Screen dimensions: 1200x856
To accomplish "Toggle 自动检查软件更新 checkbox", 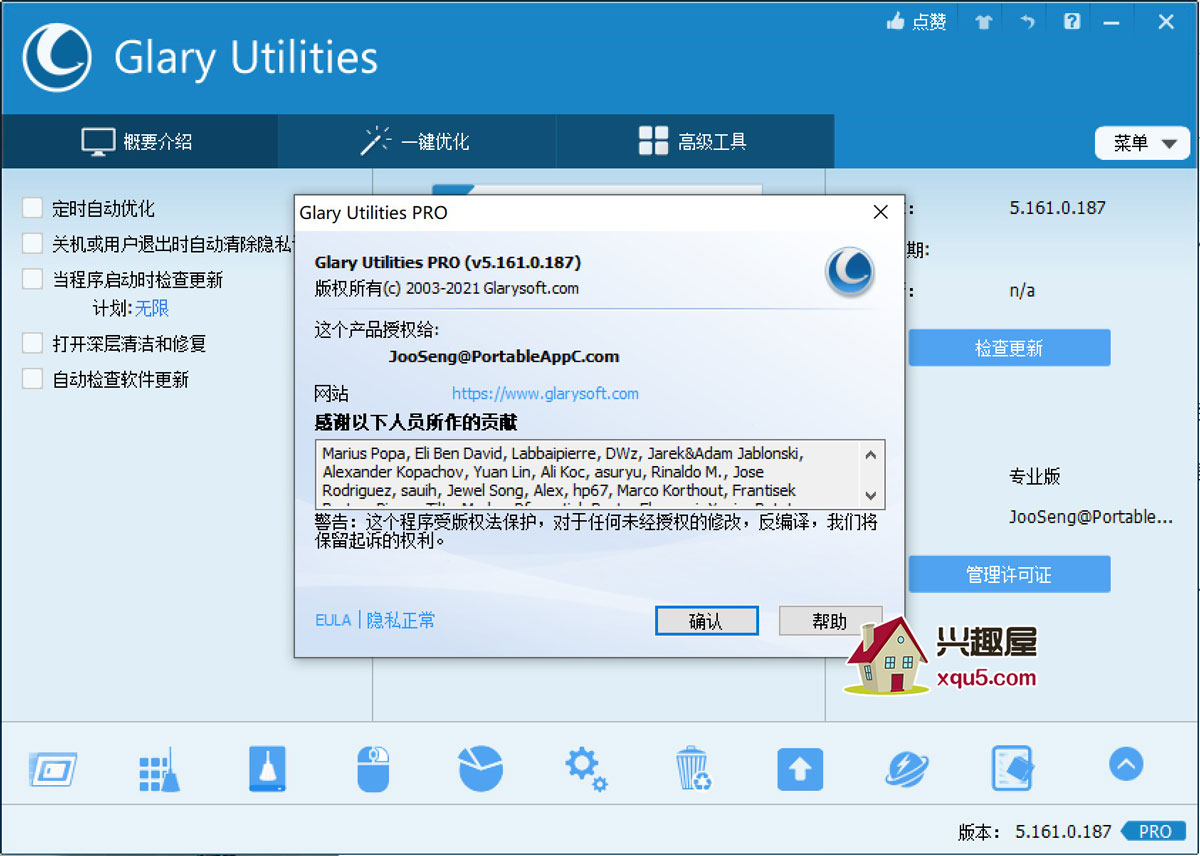I will pyautogui.click(x=33, y=379).
